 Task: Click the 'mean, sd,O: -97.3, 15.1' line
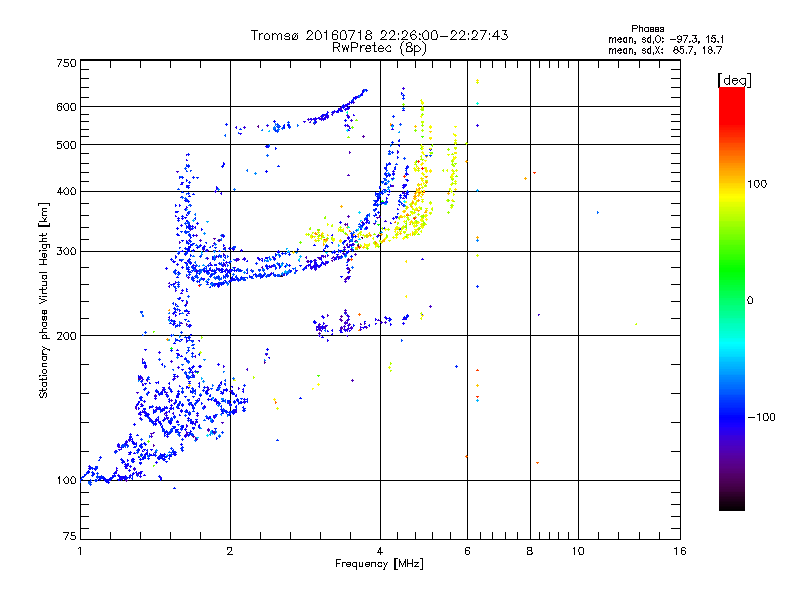666,39
